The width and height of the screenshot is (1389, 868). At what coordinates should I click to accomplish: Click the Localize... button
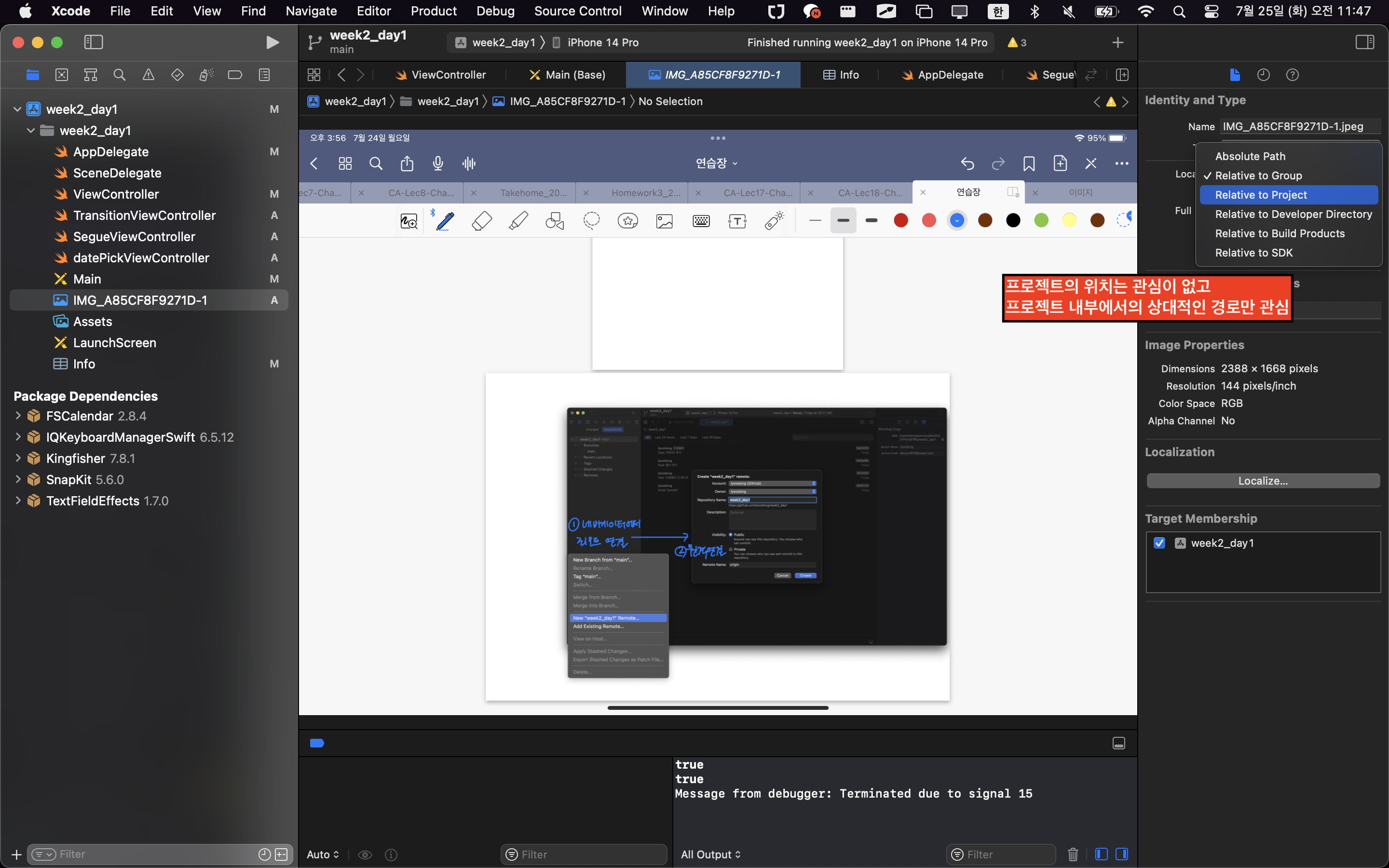pyautogui.click(x=1262, y=481)
